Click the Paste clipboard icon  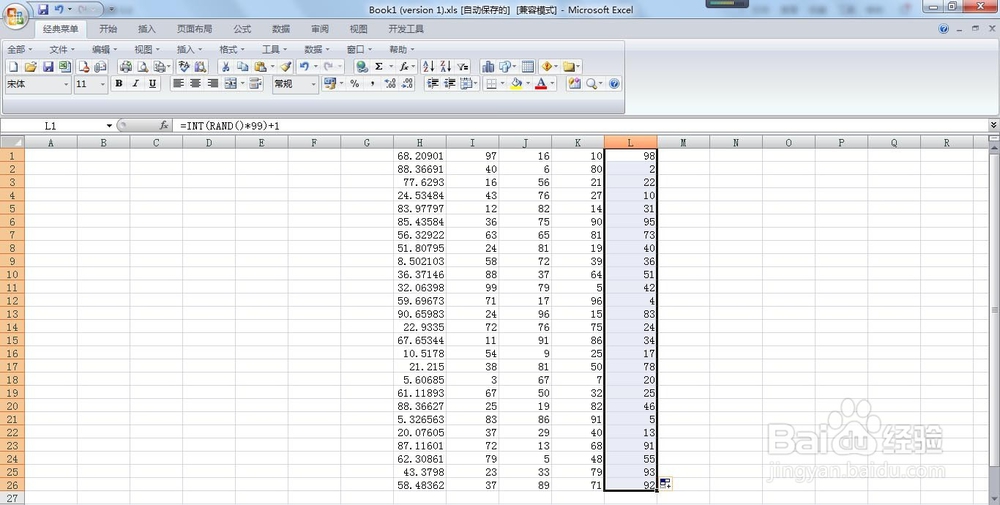(x=260, y=66)
